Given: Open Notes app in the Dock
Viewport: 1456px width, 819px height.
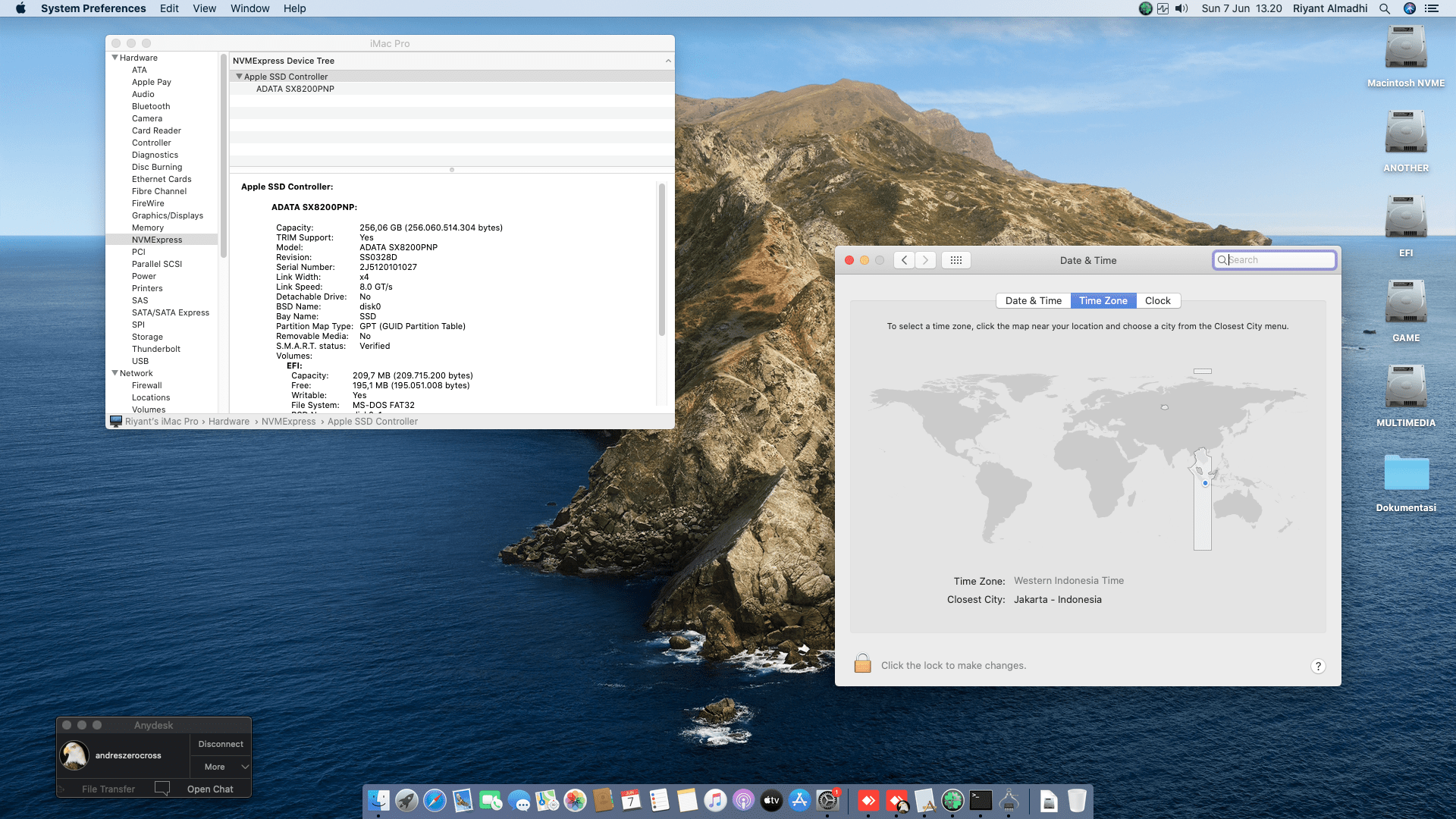Looking at the screenshot, I should [x=687, y=800].
